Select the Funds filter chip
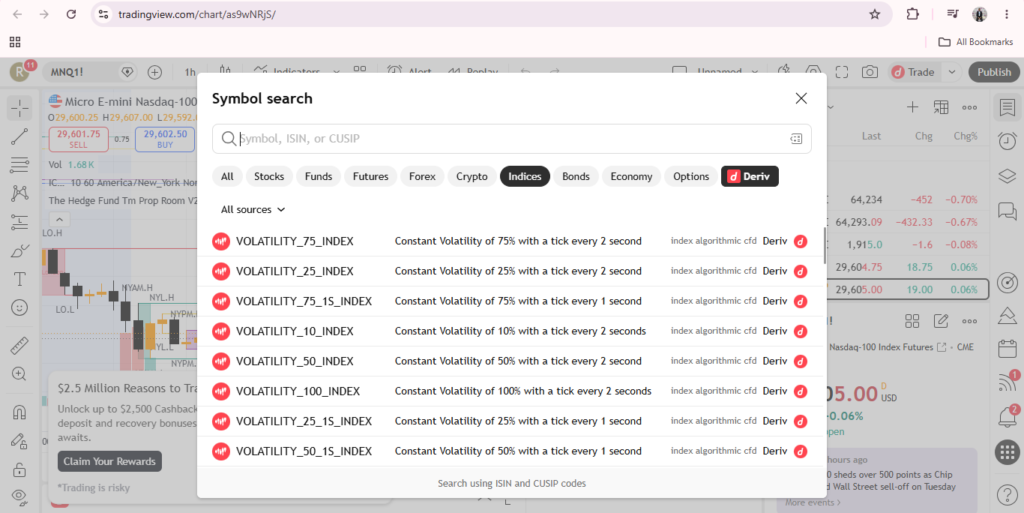Screen dimensions: 1024x513 (x=319, y=176)
